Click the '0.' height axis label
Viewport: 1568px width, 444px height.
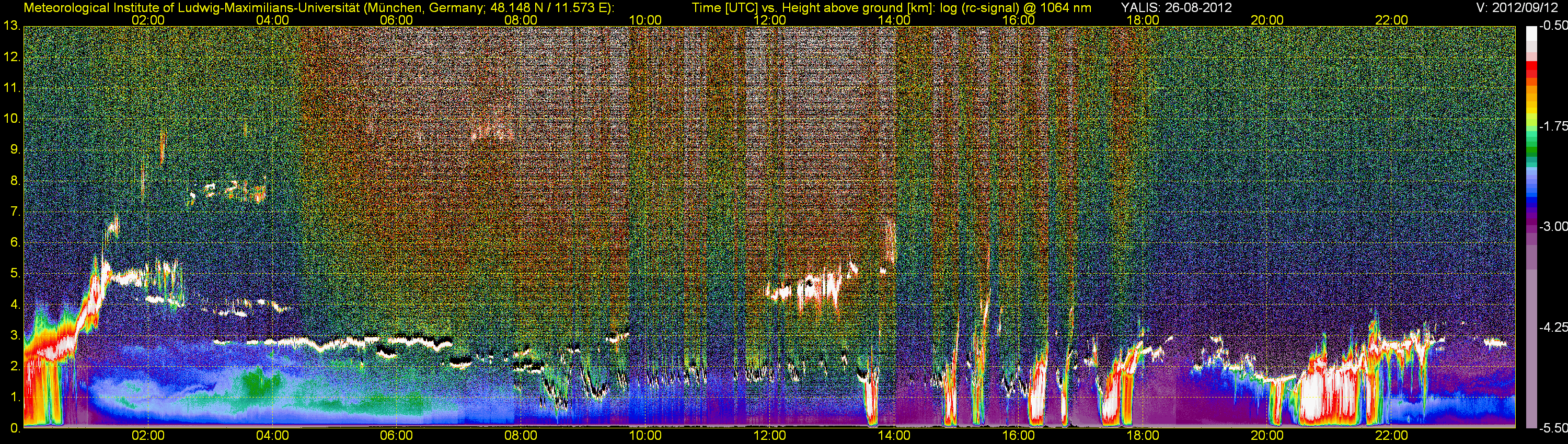pyautogui.click(x=15, y=428)
